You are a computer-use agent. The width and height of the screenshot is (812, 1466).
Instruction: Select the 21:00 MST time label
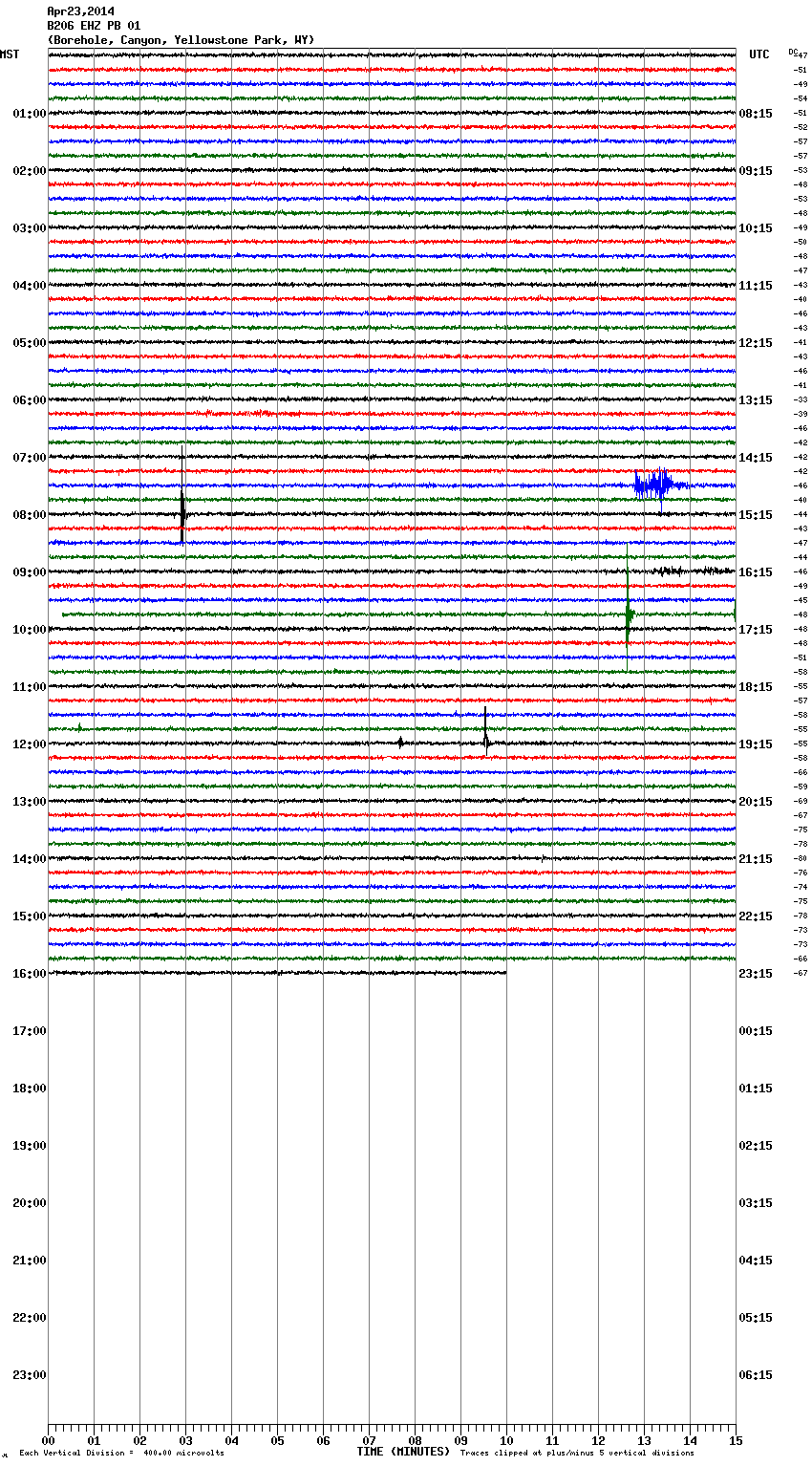pyautogui.click(x=30, y=1261)
